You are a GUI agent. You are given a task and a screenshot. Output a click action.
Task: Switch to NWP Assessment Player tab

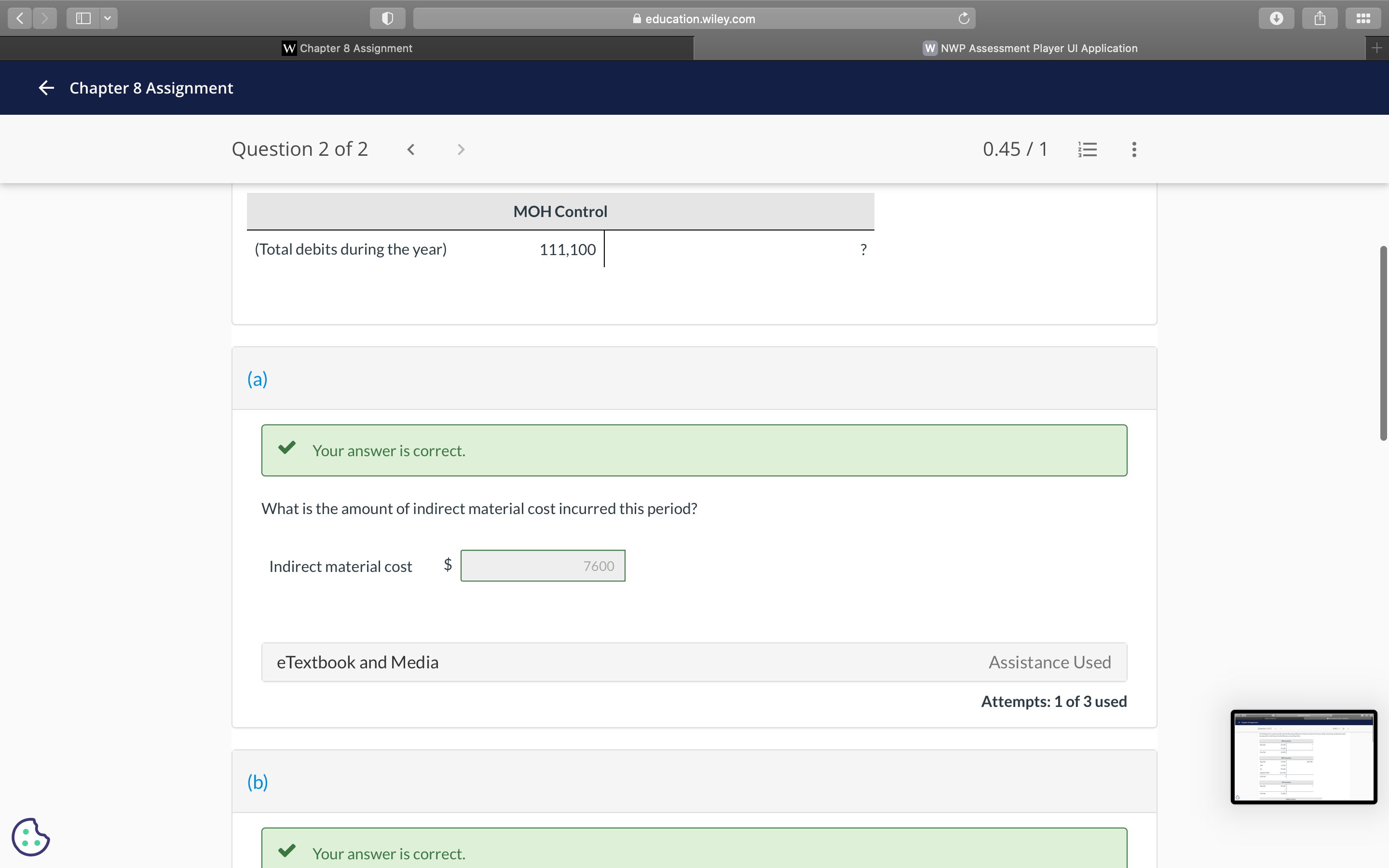point(1030,48)
